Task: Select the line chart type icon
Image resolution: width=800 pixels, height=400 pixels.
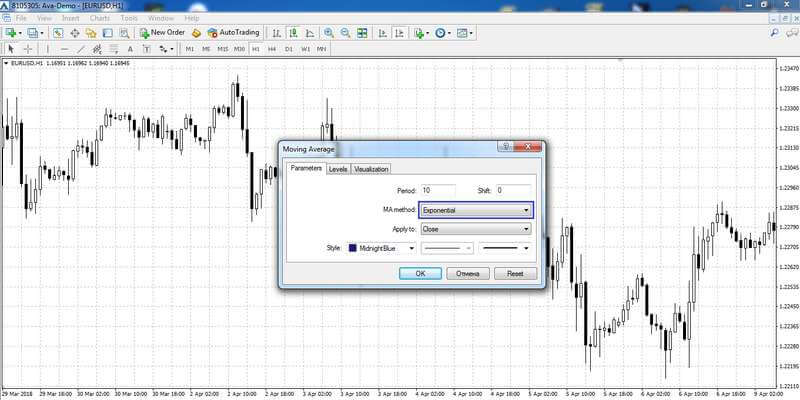Action: tap(310, 33)
